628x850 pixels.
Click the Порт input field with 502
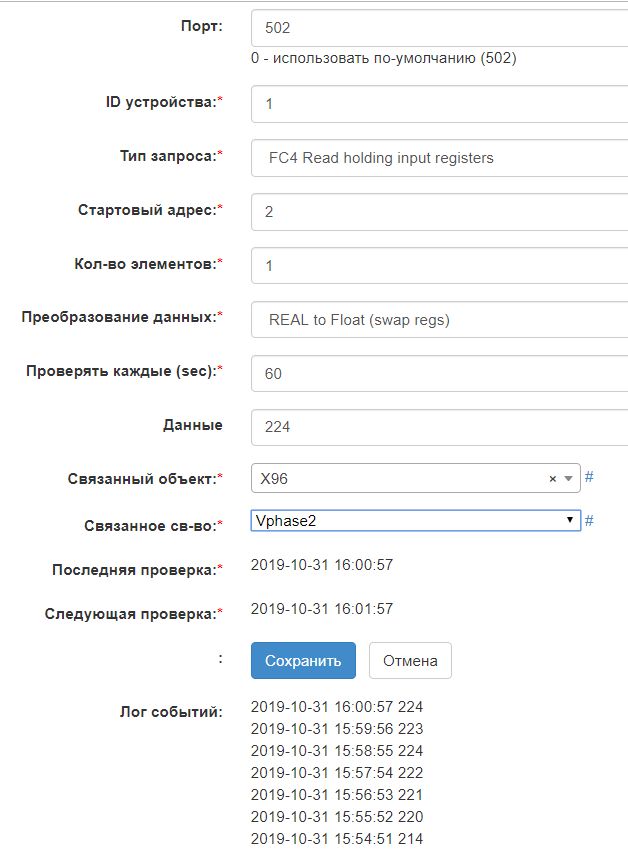(439, 28)
